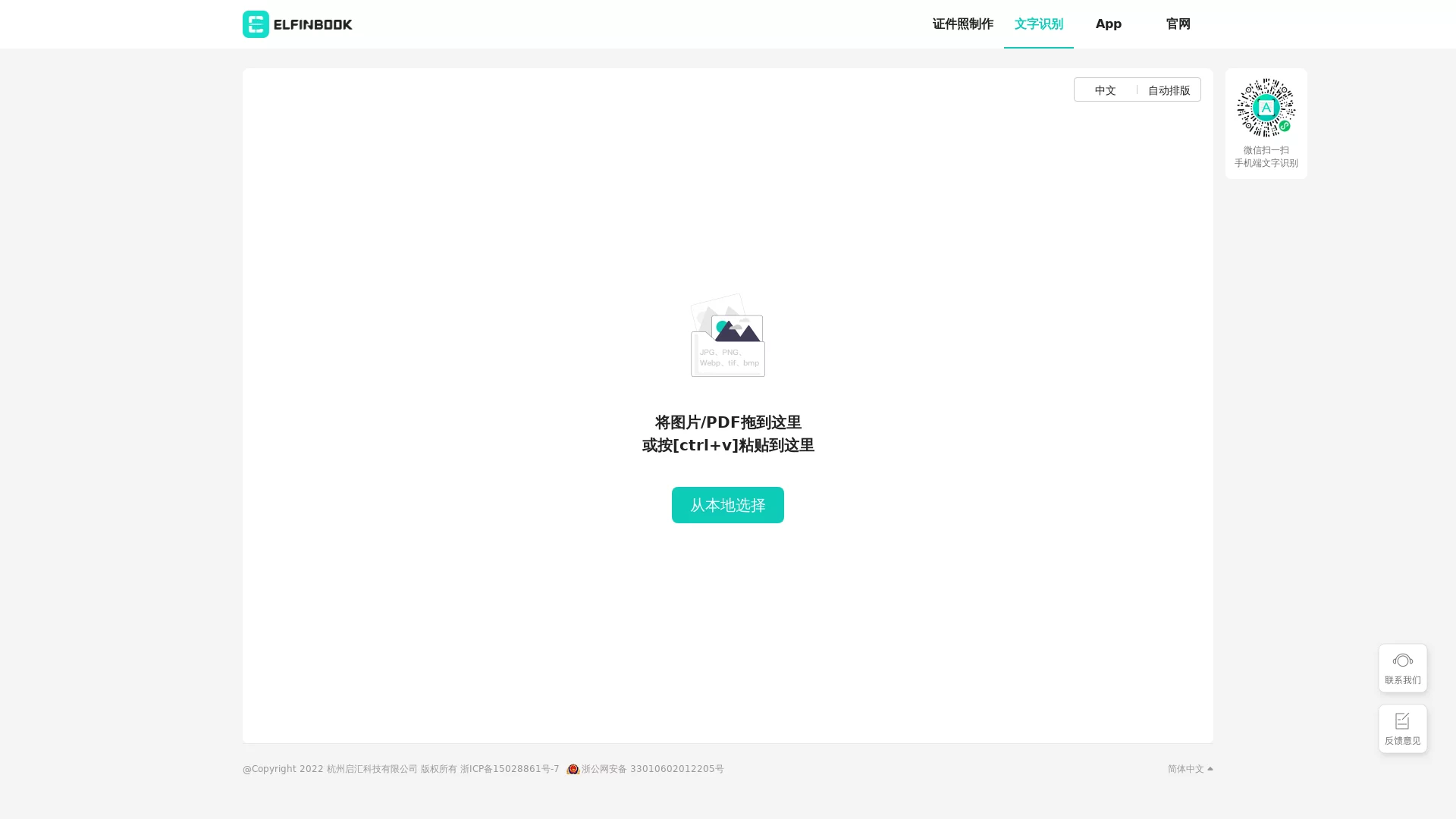Open the 自动排版 layout dropdown
This screenshot has height=819, width=1456.
tap(1169, 90)
